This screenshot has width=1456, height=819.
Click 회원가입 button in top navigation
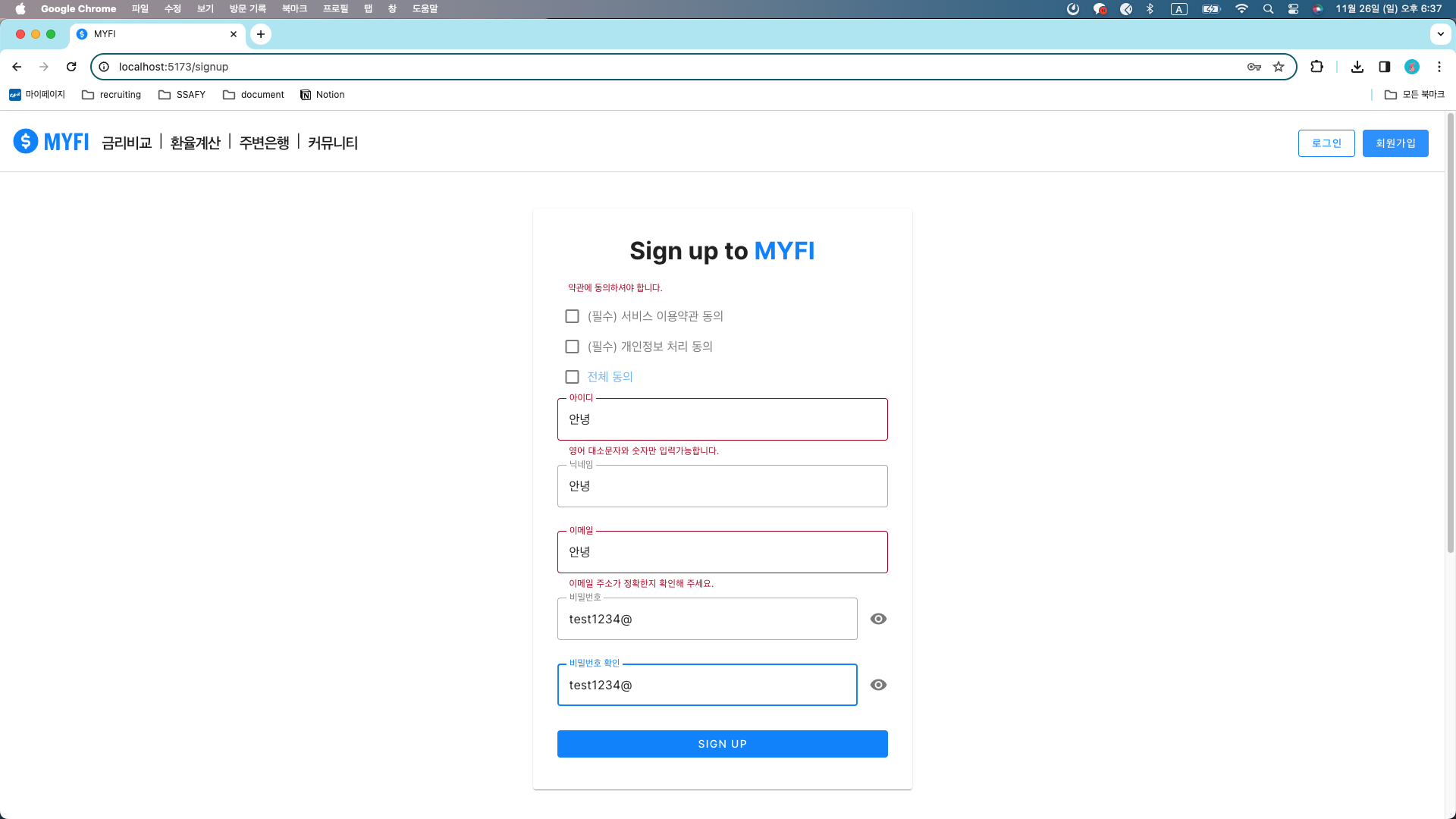point(1395,143)
